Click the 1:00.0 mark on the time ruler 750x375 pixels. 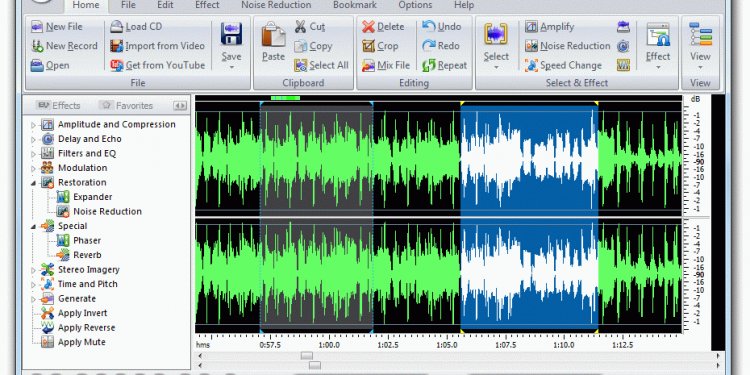click(x=329, y=345)
